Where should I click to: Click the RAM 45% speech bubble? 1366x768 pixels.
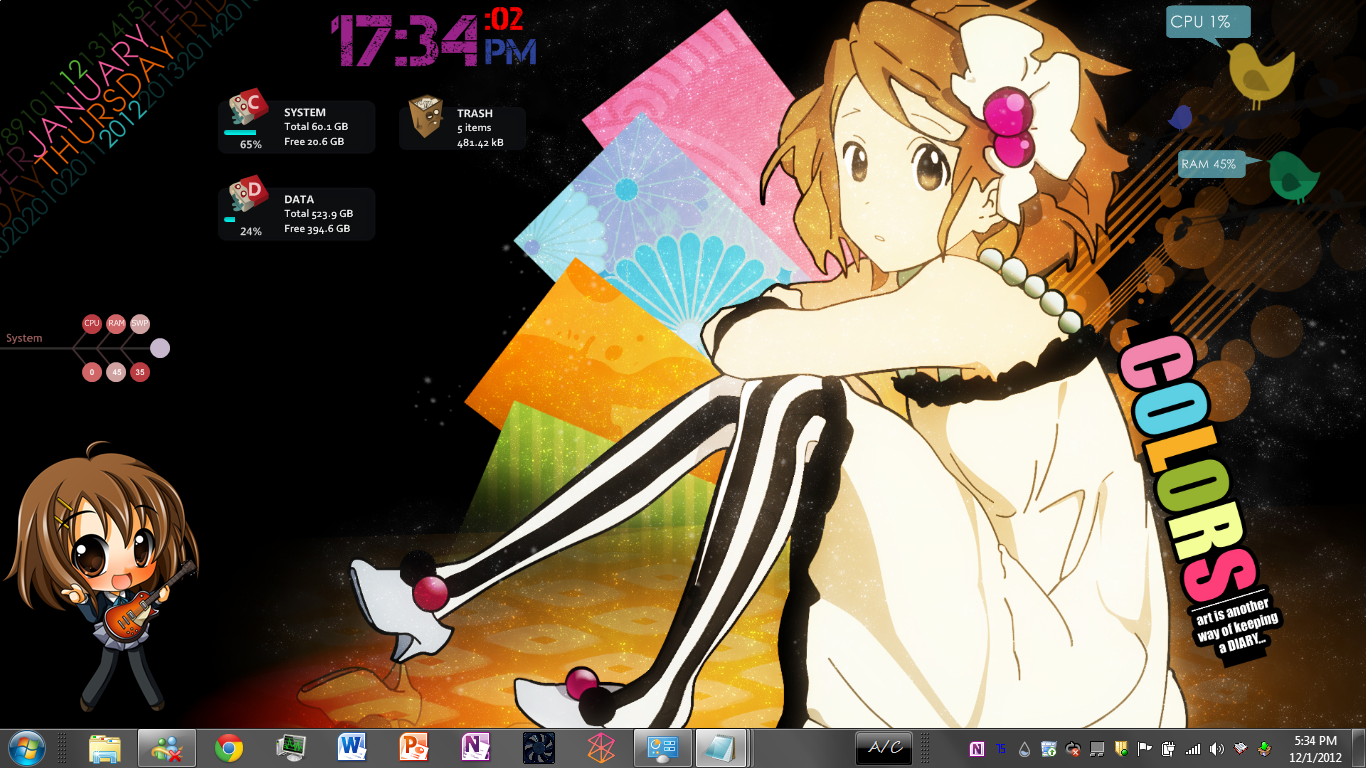coord(1212,164)
